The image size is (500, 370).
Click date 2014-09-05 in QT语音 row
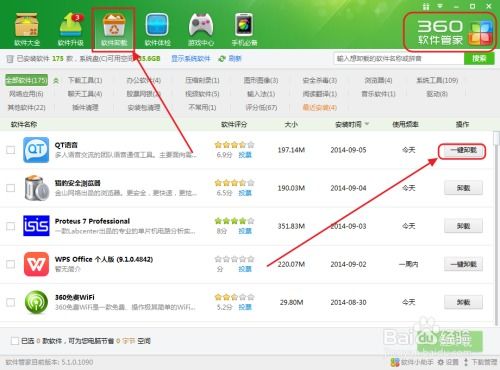click(348, 150)
